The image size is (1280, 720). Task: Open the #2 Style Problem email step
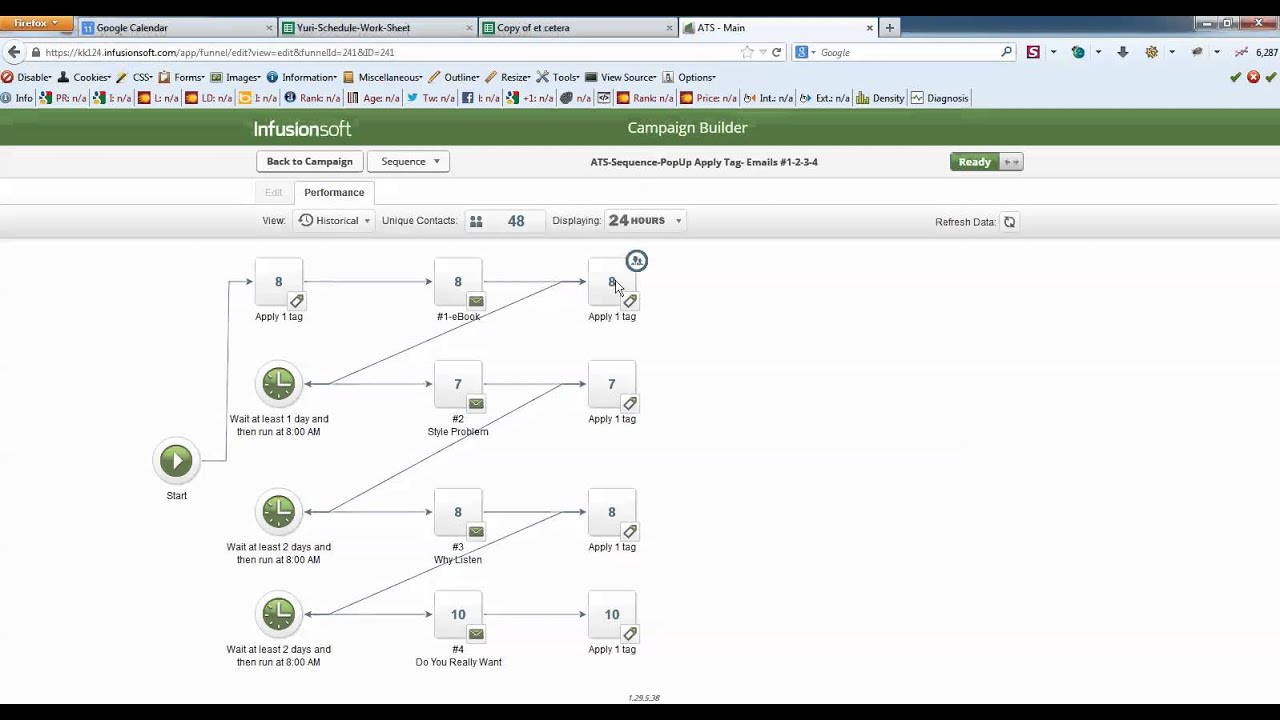[458, 385]
